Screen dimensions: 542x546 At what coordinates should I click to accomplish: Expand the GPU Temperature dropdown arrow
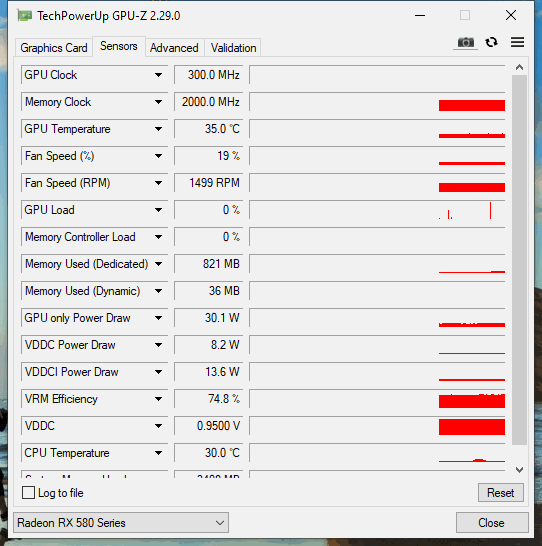click(158, 129)
